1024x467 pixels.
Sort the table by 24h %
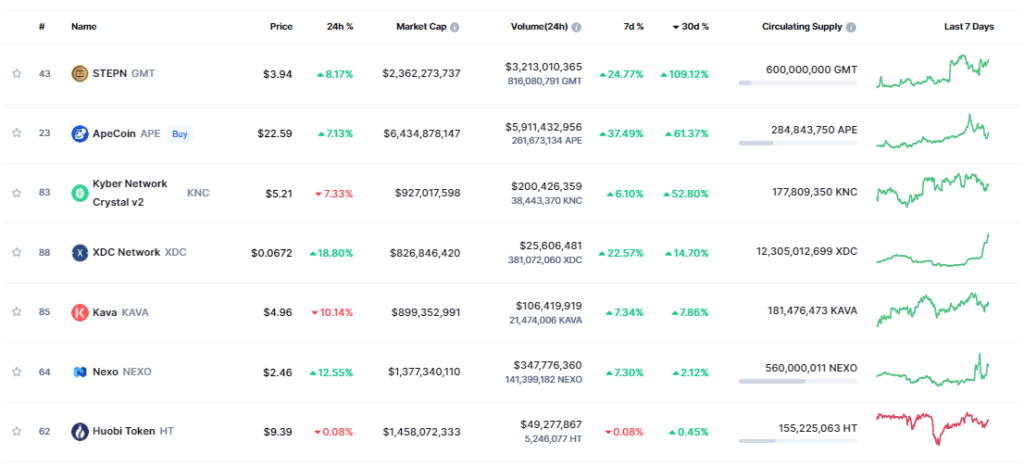340,27
